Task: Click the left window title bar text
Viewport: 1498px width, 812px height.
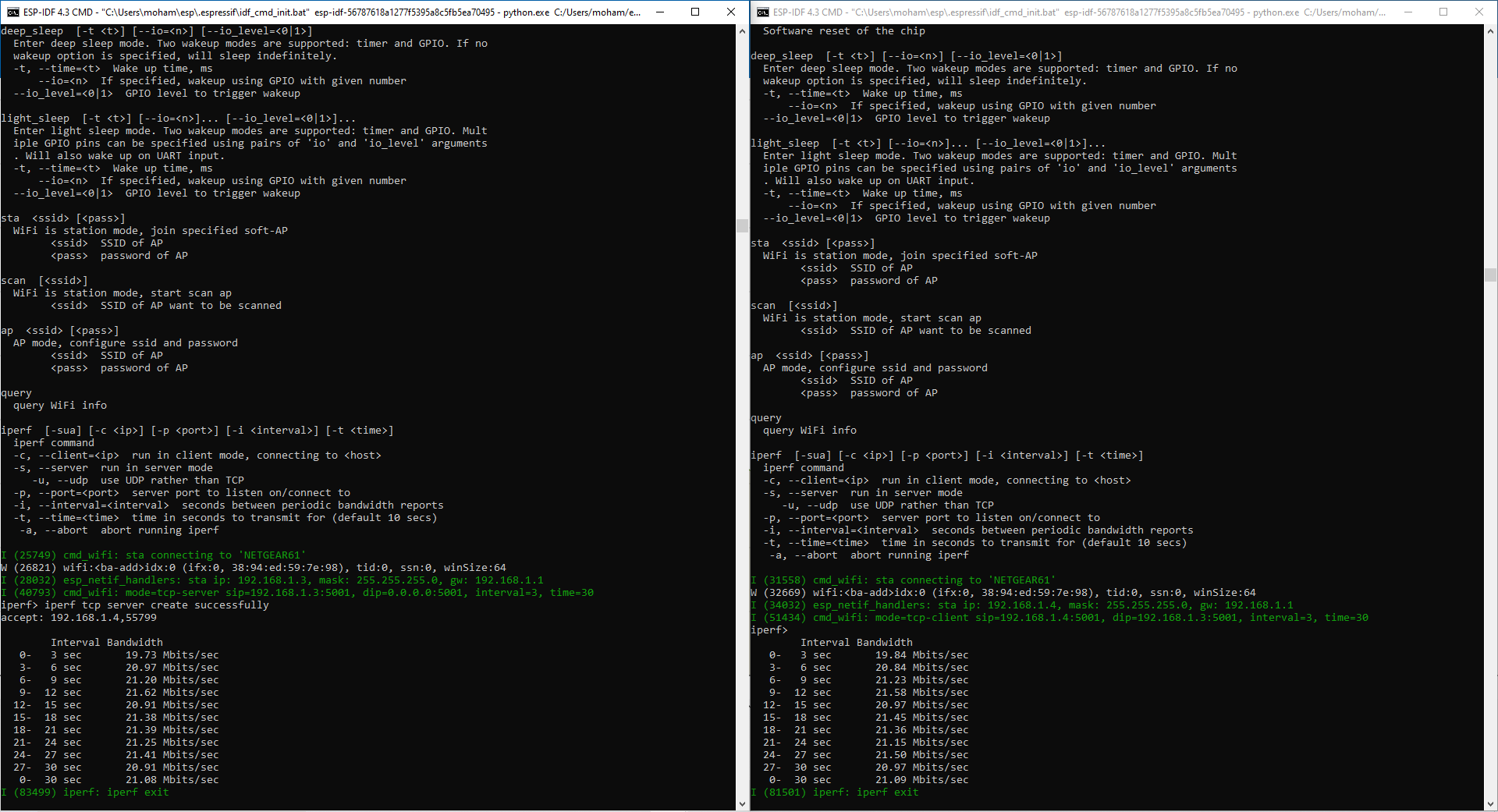Action: coord(332,12)
